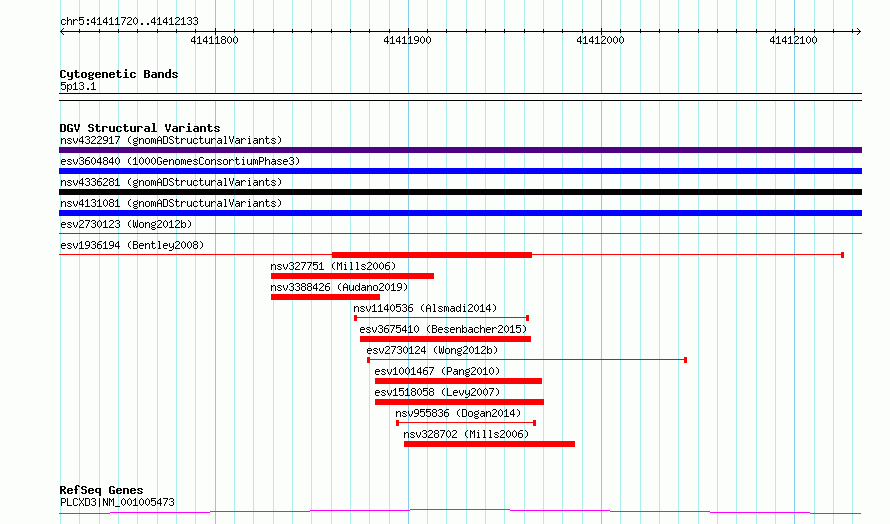This screenshot has width=890, height=524.
Task: Click the nsv4131081 gnomAD variant label
Action: (171, 203)
